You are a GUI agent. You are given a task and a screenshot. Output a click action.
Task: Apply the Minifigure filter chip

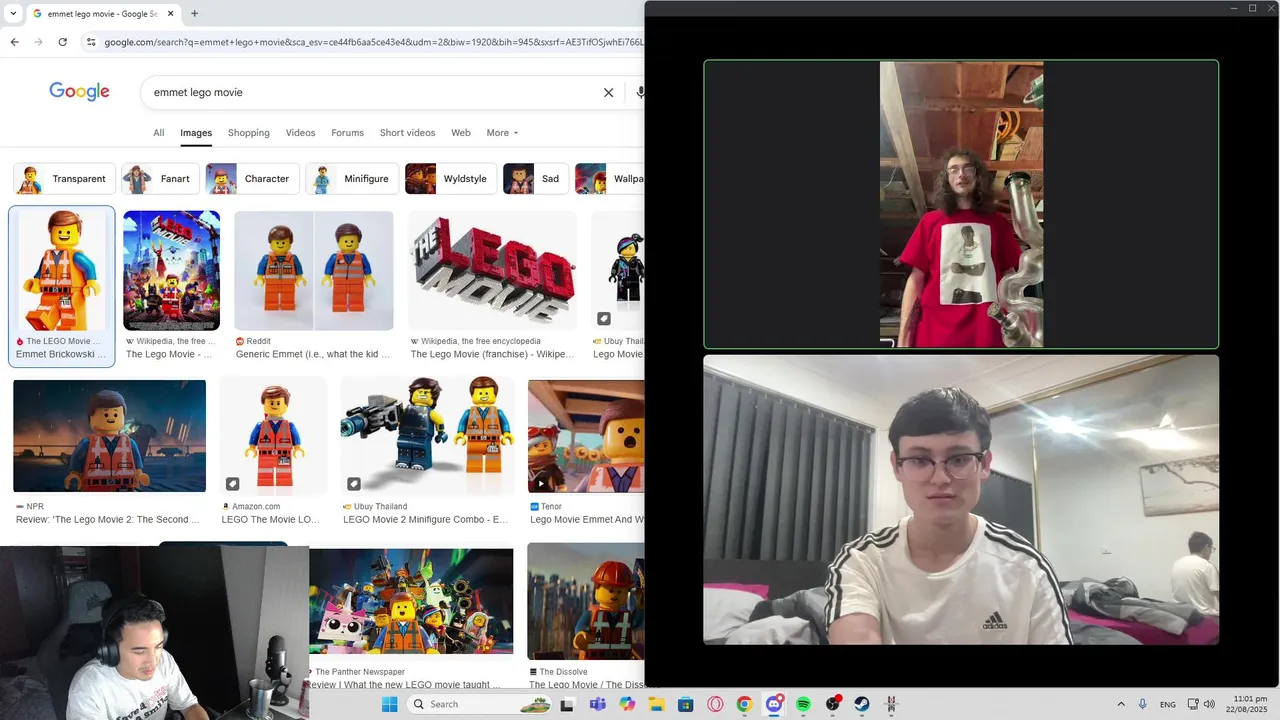(352, 179)
